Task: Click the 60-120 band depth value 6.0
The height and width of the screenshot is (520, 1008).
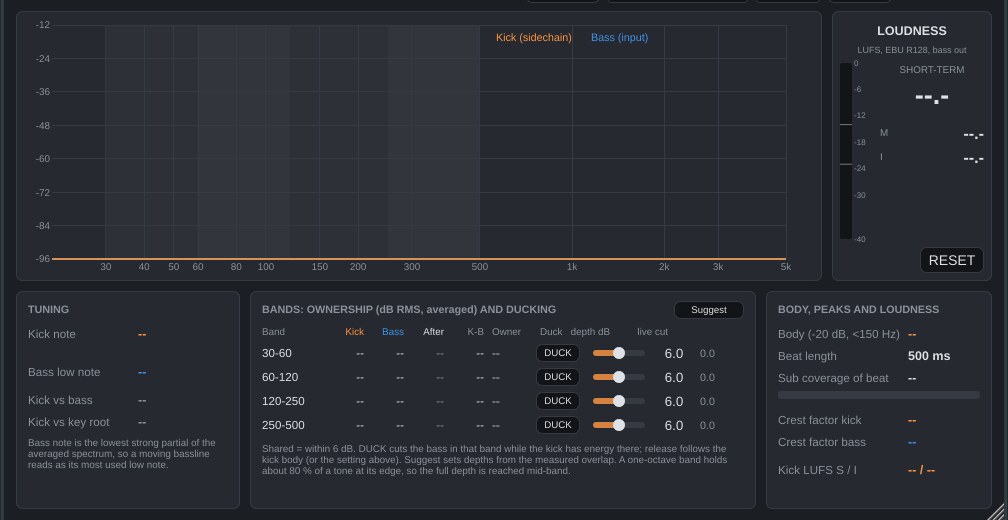Action: (x=674, y=377)
